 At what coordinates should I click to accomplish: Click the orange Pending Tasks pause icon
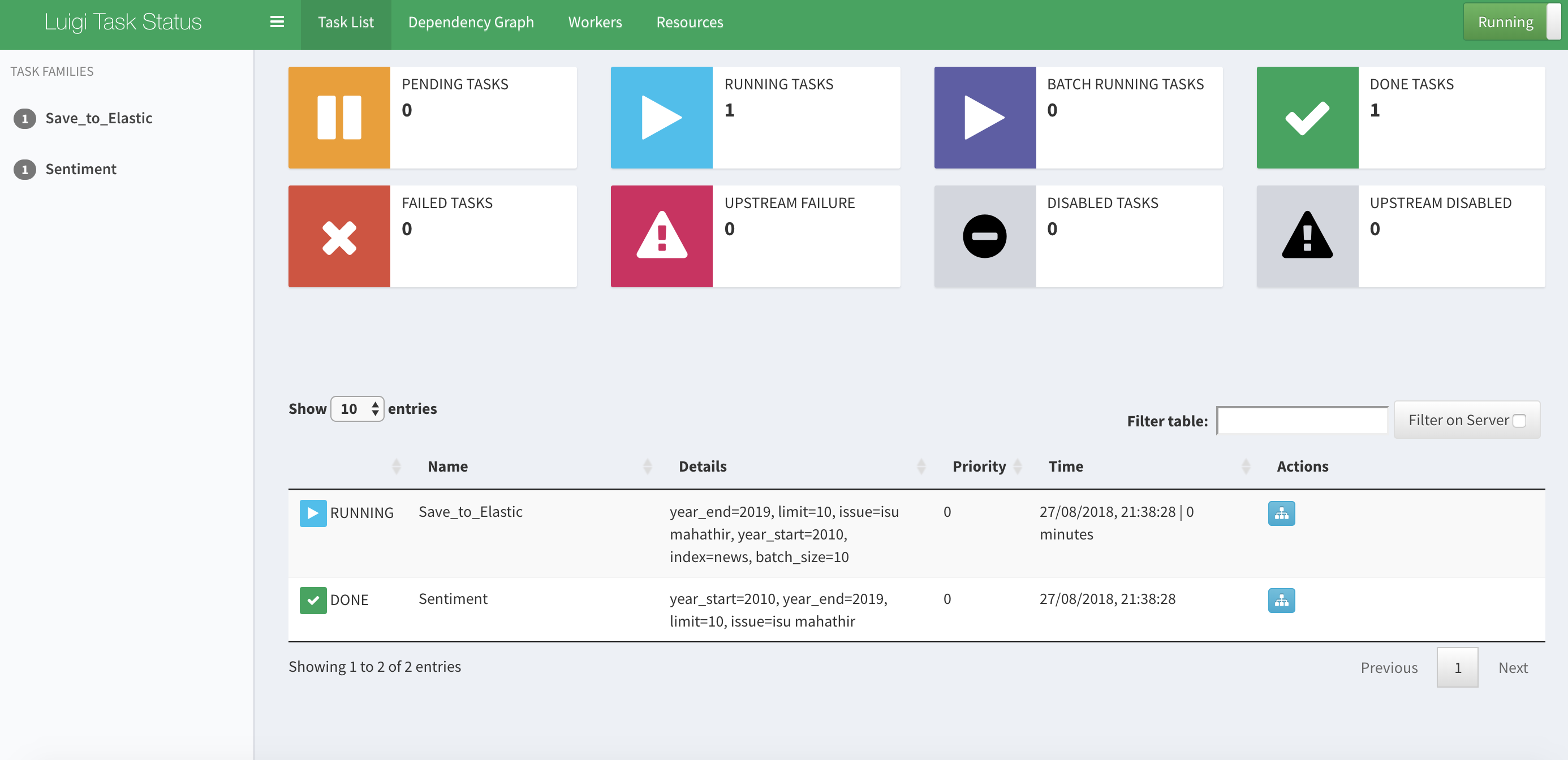(339, 118)
